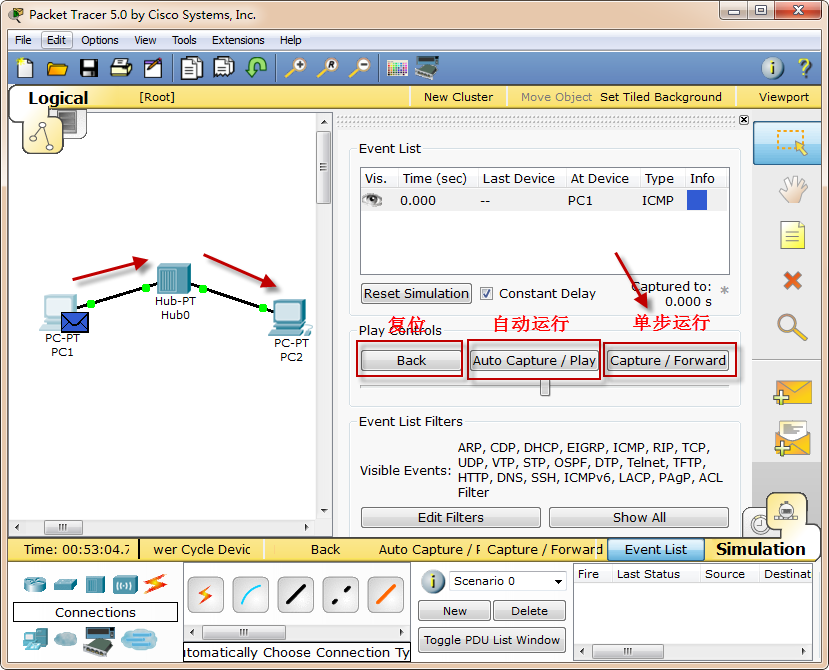Open the Edit menu
This screenshot has width=829, height=670.
[x=56, y=40]
